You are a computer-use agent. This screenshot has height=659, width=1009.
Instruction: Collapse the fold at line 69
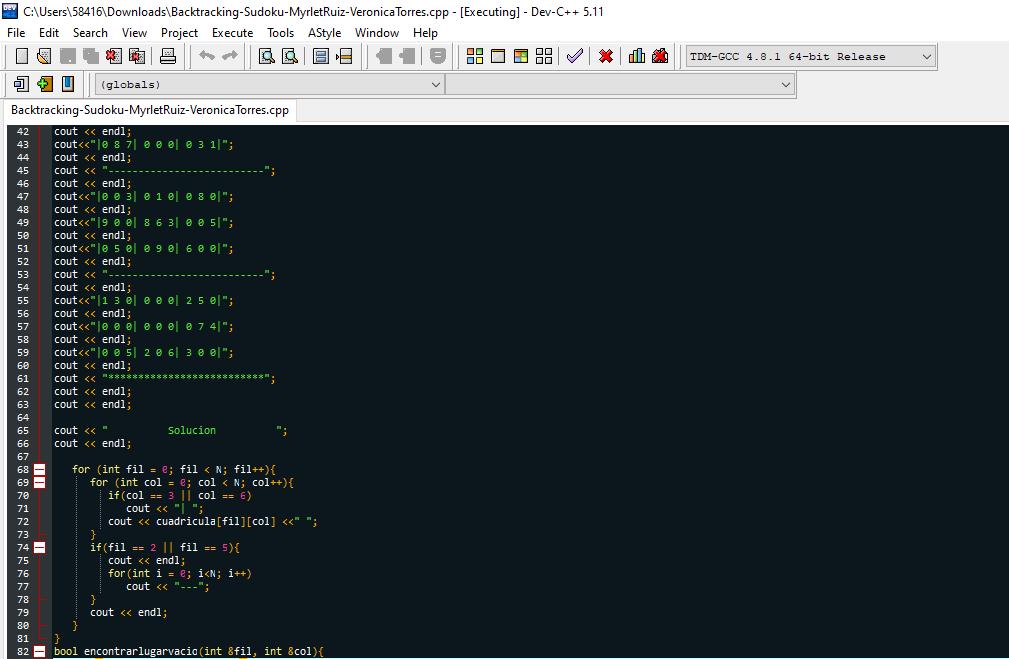coord(39,483)
